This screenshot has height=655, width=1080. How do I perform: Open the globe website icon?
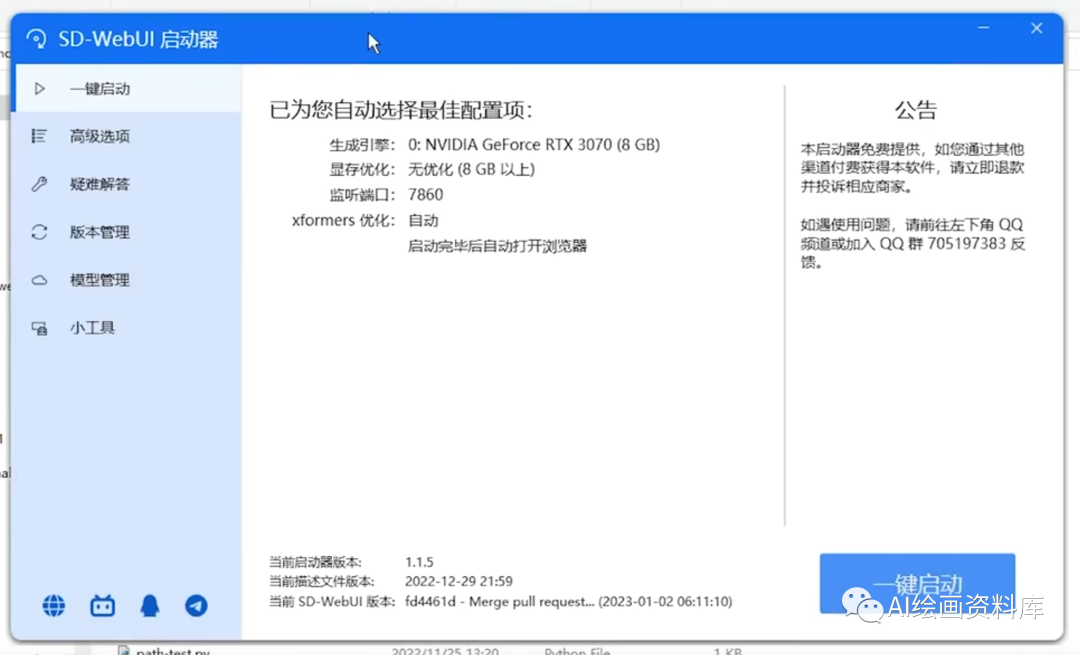click(x=54, y=605)
